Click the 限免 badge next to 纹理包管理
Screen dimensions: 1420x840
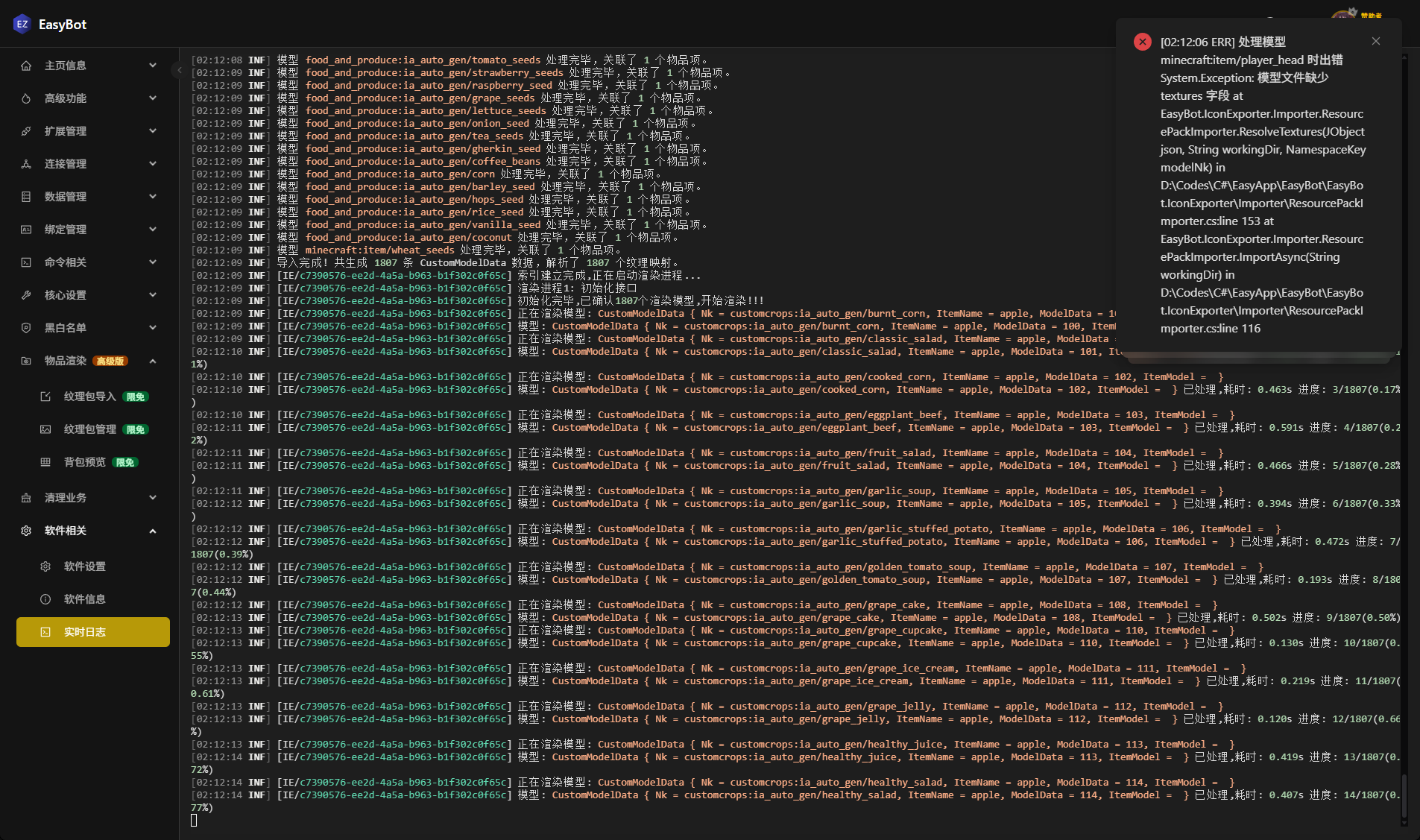pos(136,430)
